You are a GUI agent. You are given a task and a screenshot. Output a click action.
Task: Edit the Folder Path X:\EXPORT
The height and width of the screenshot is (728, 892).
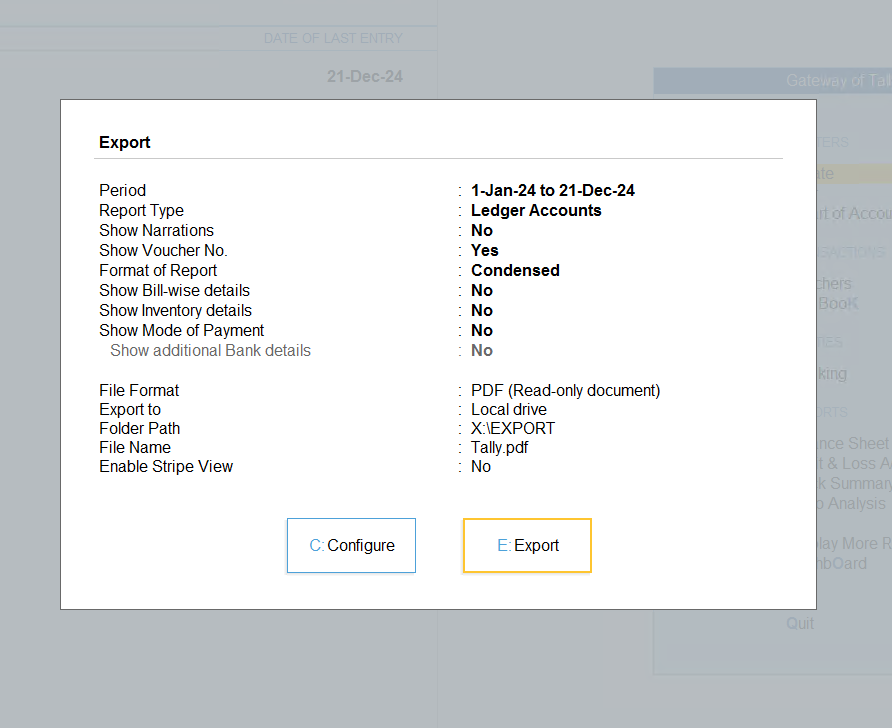coord(513,428)
